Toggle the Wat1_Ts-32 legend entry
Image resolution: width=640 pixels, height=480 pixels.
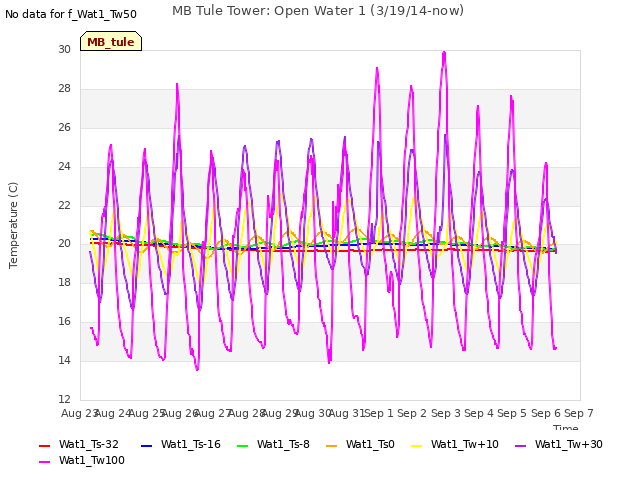point(79,444)
